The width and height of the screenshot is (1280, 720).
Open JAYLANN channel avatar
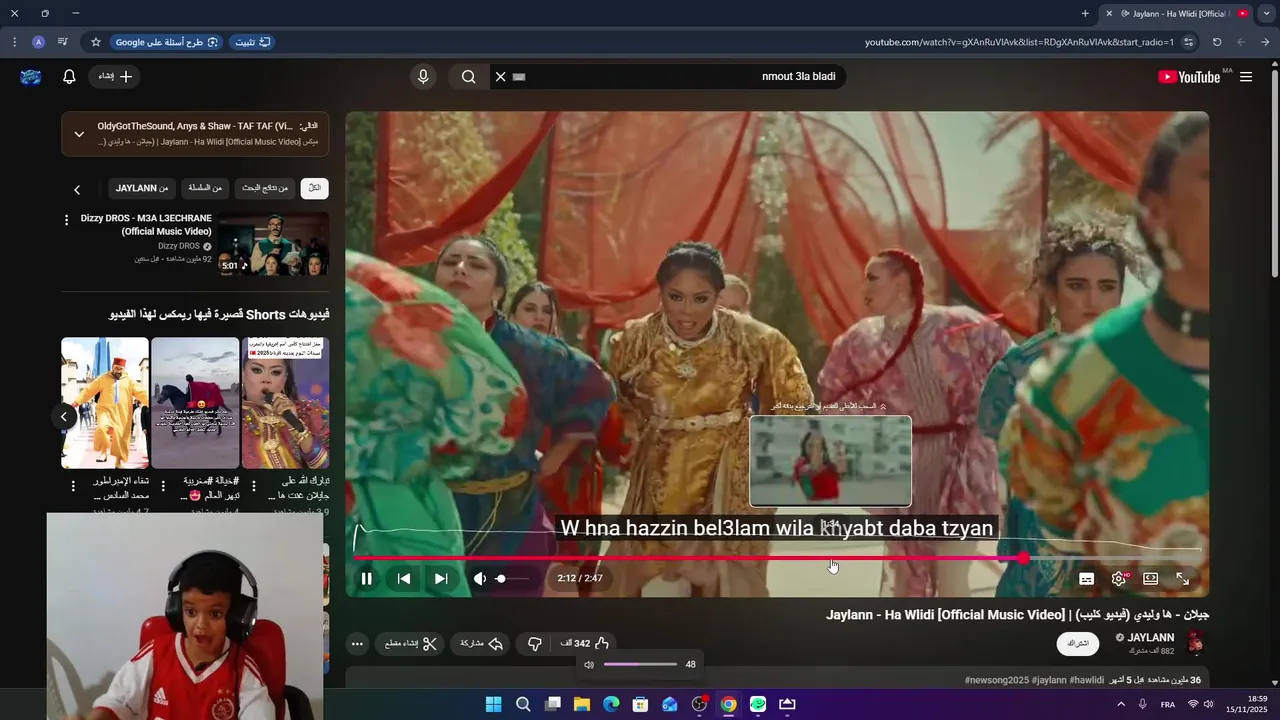pyautogui.click(x=1194, y=643)
